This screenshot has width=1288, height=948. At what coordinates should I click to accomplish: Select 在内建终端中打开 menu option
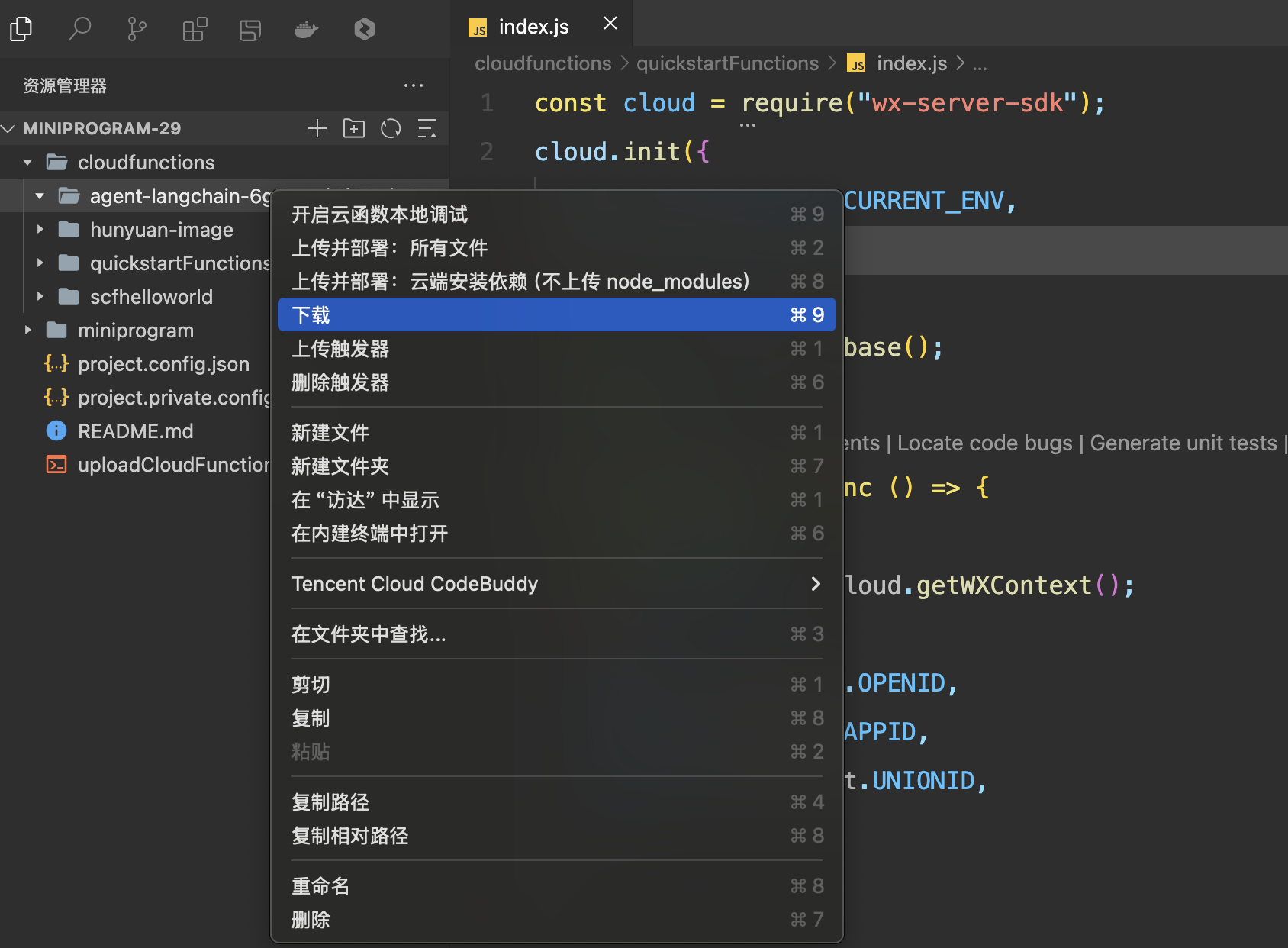pos(556,534)
